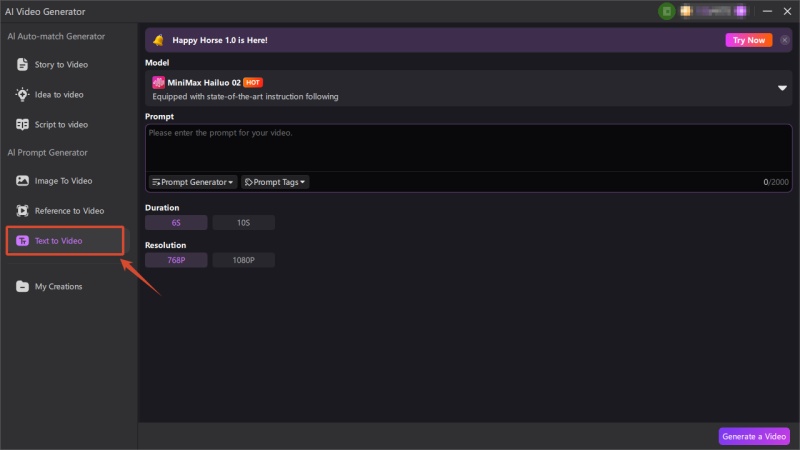Click the "AI Auto-match Generator" section heading
The height and width of the screenshot is (450, 800).
[x=56, y=36]
